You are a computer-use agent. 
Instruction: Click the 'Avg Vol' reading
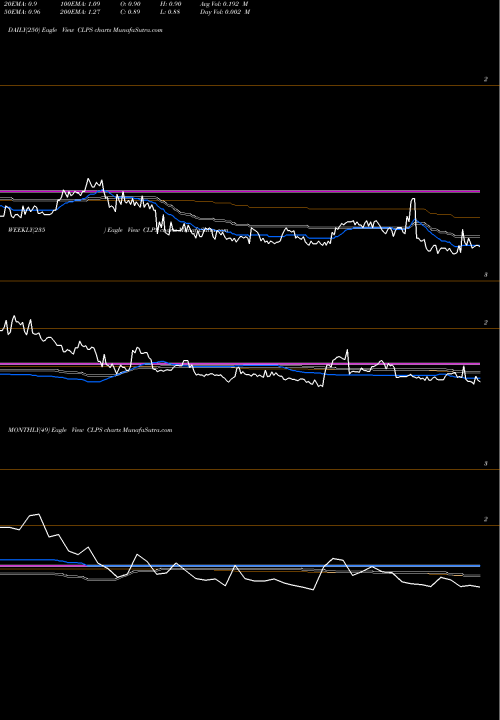click(x=224, y=4)
